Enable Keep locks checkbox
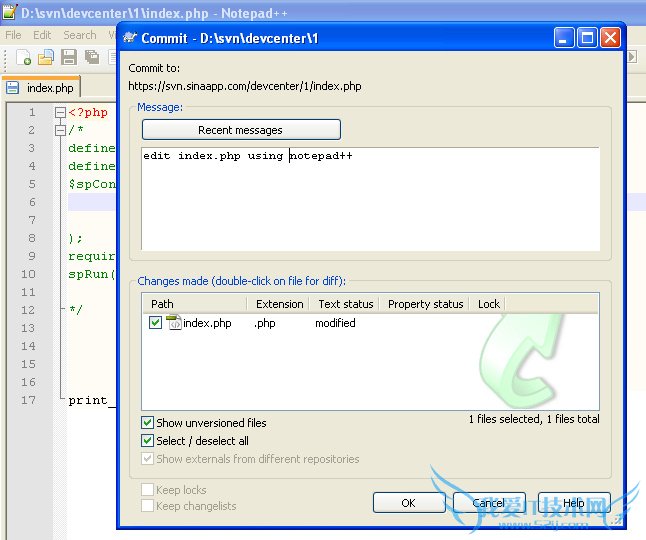Screen dimensions: 646x540 tap(147, 490)
